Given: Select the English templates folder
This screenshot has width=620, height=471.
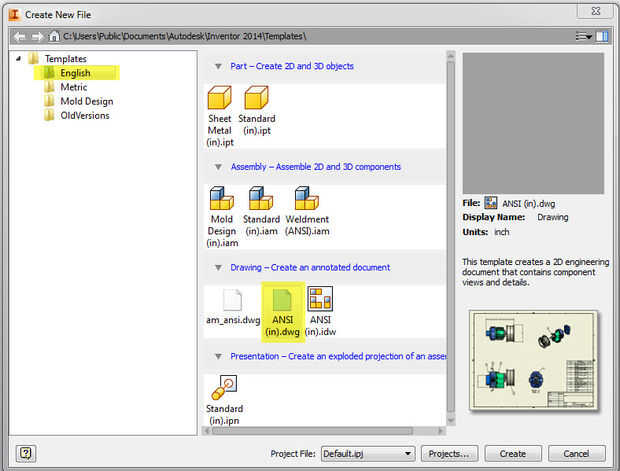Looking at the screenshot, I should [x=75, y=73].
